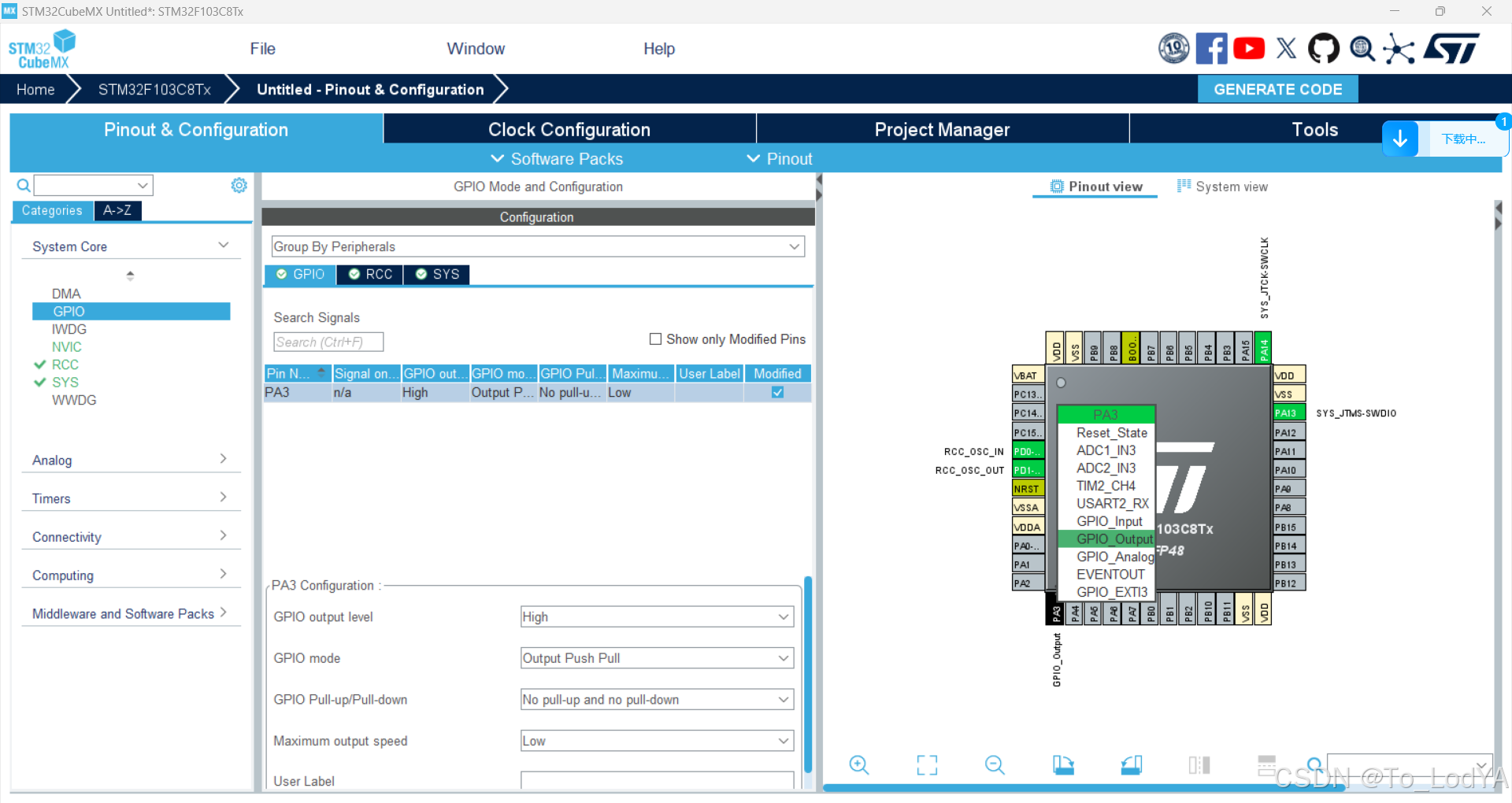Open the Help menu
Screen dimensions: 1512x803
[x=658, y=49]
